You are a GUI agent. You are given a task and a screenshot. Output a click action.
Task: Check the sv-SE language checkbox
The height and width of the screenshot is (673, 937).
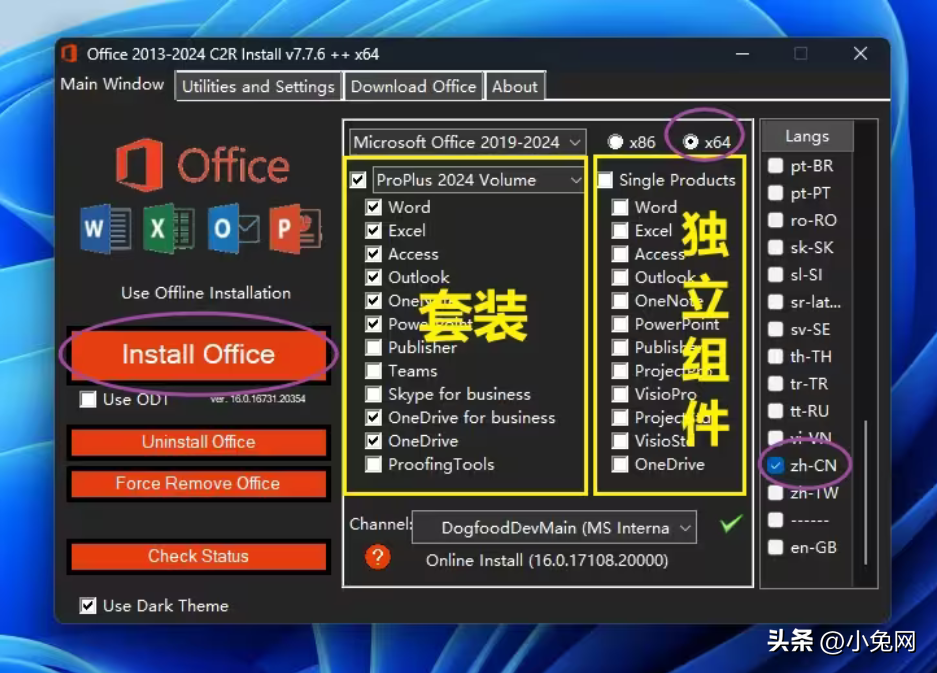click(776, 329)
